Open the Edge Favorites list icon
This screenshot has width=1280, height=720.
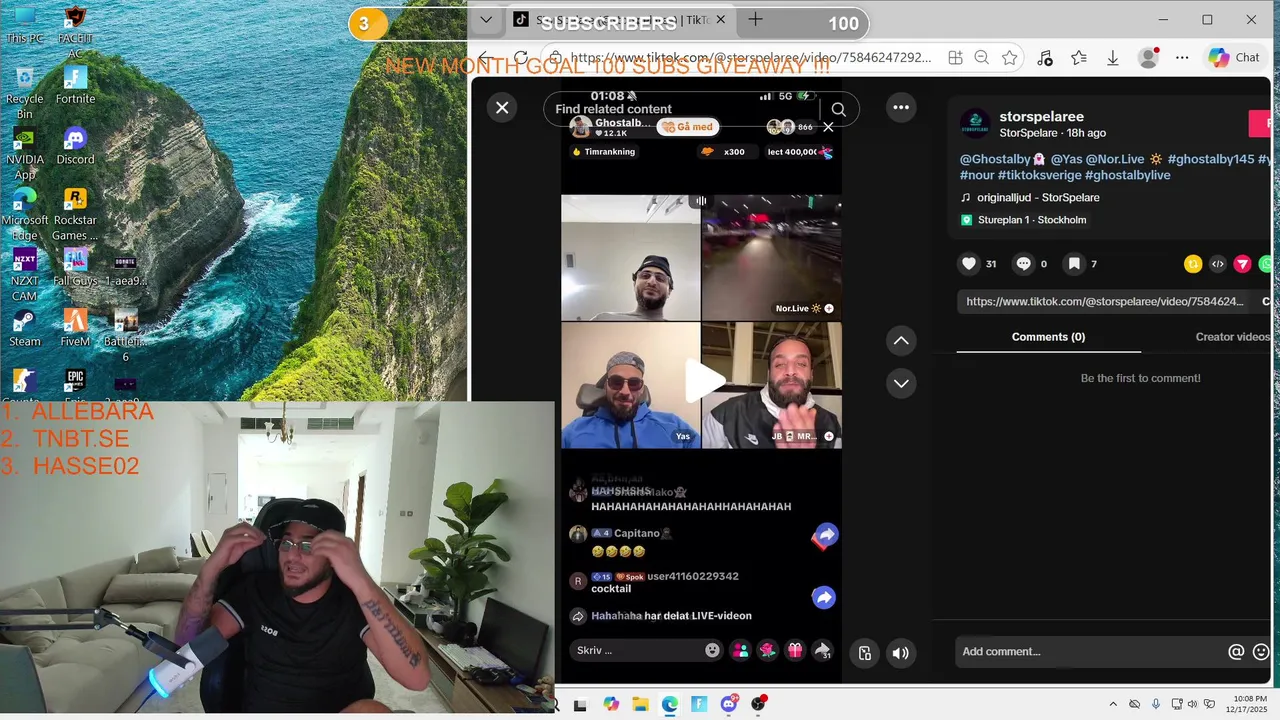1078,58
